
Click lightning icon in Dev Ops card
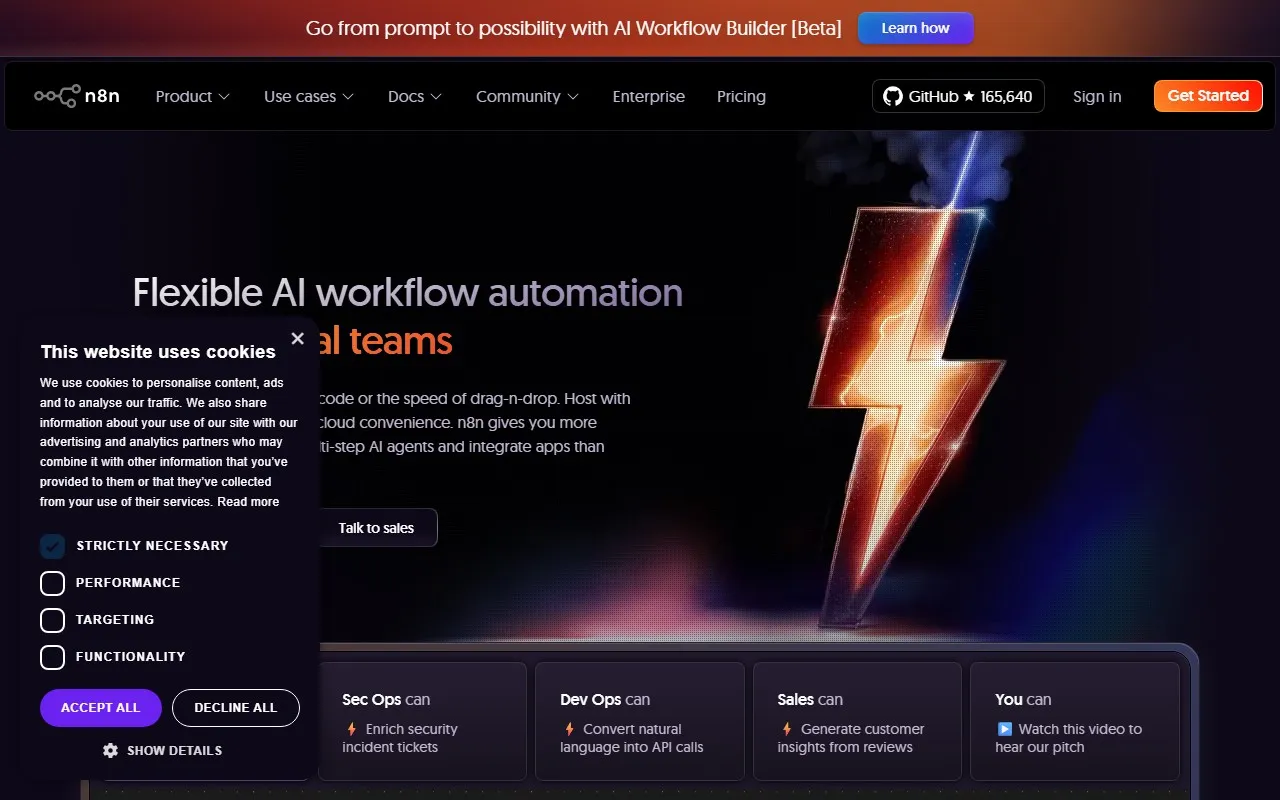pos(569,729)
